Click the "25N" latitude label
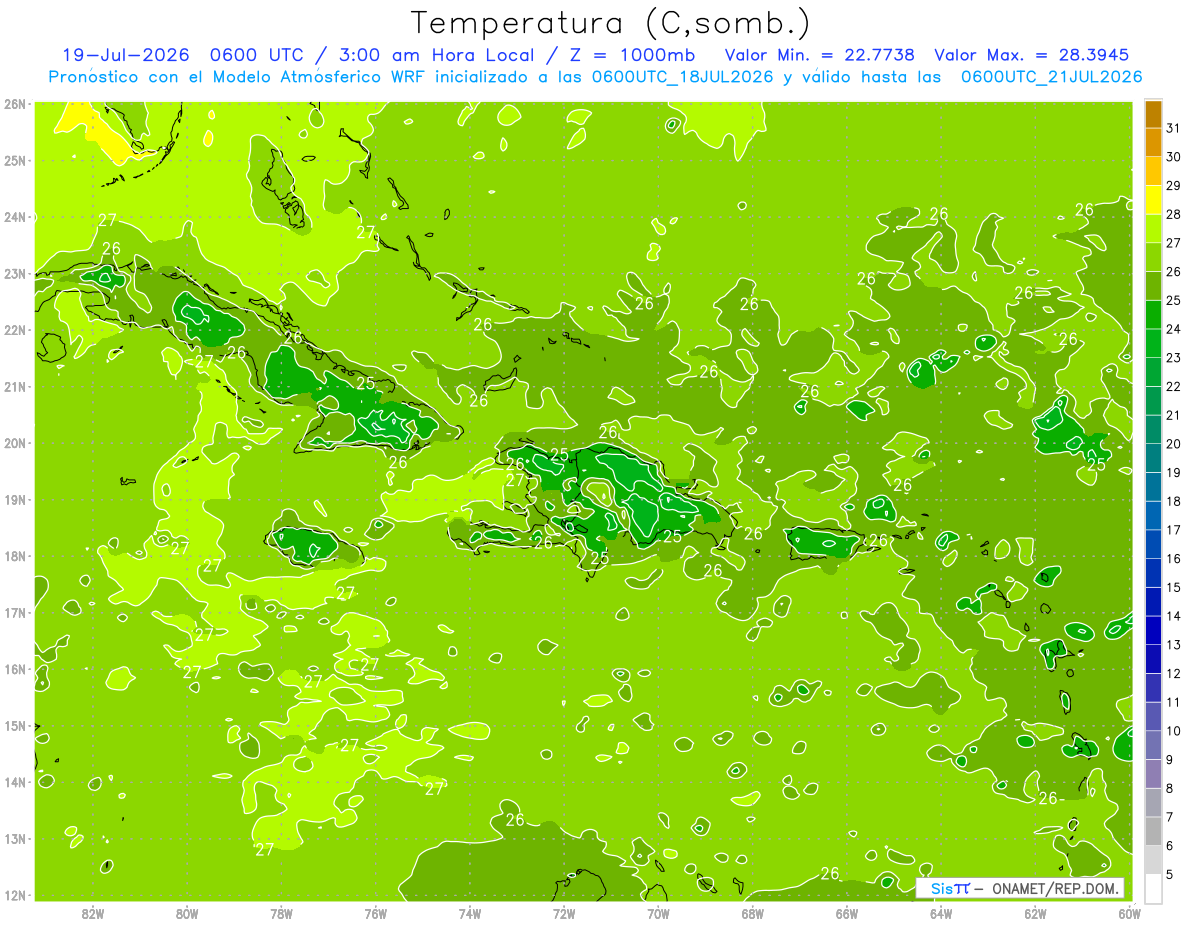Image resolution: width=1200 pixels, height=927 pixels. [14, 160]
